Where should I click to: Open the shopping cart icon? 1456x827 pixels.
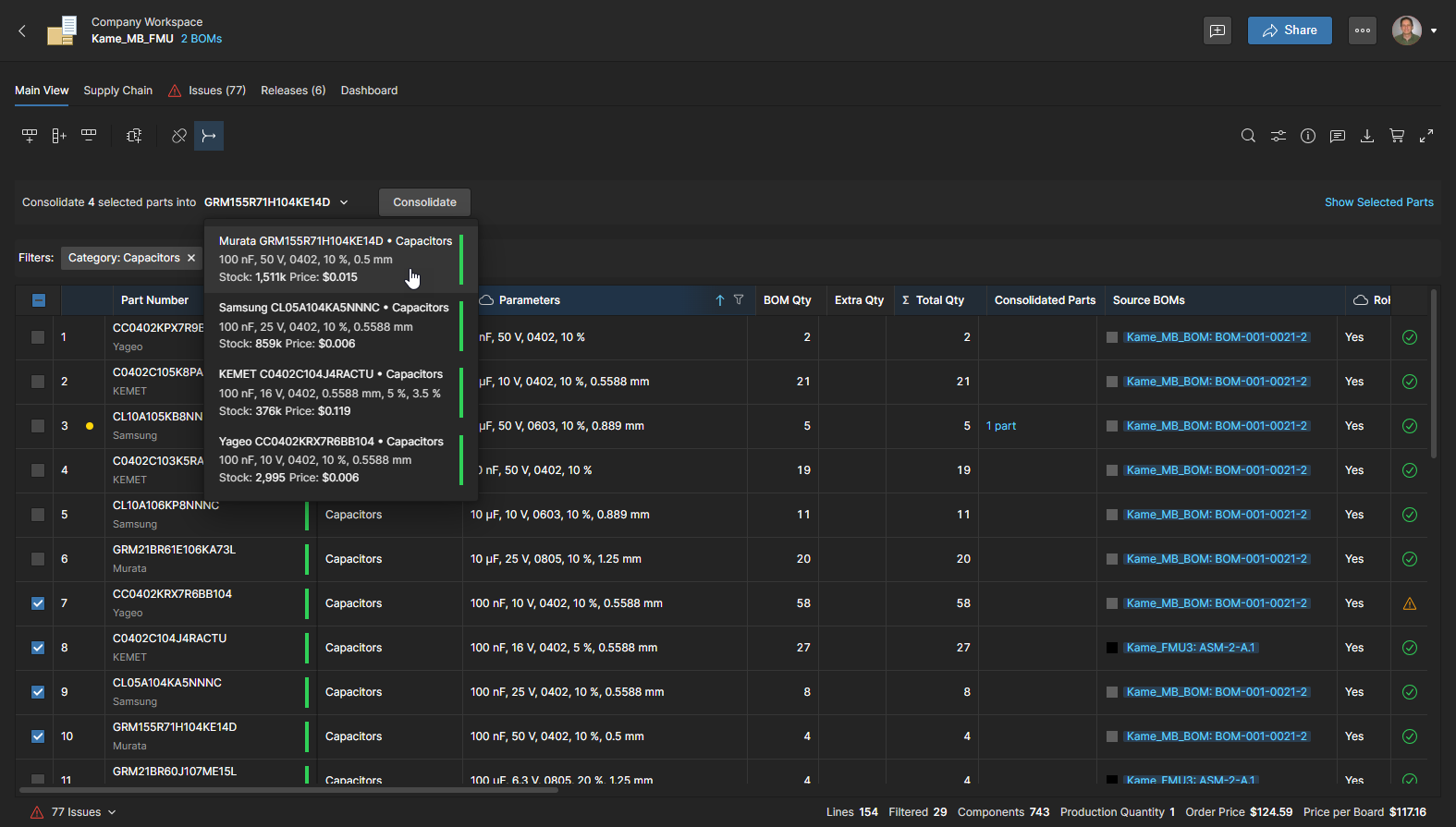[1397, 136]
